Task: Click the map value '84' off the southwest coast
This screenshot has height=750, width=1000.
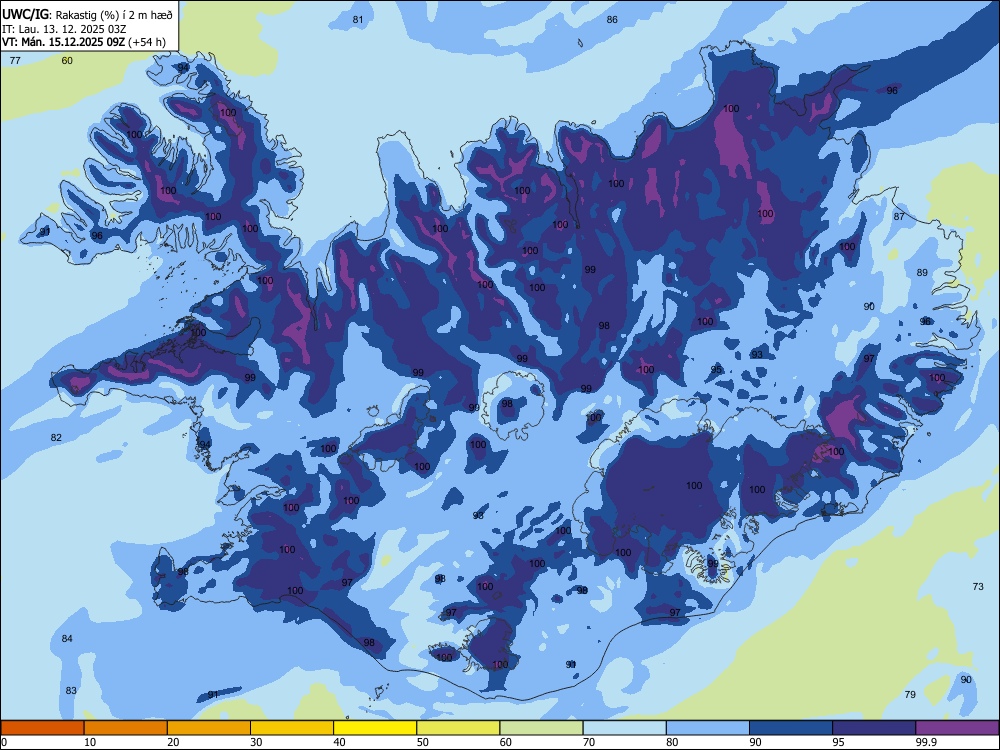Action: tap(67, 638)
